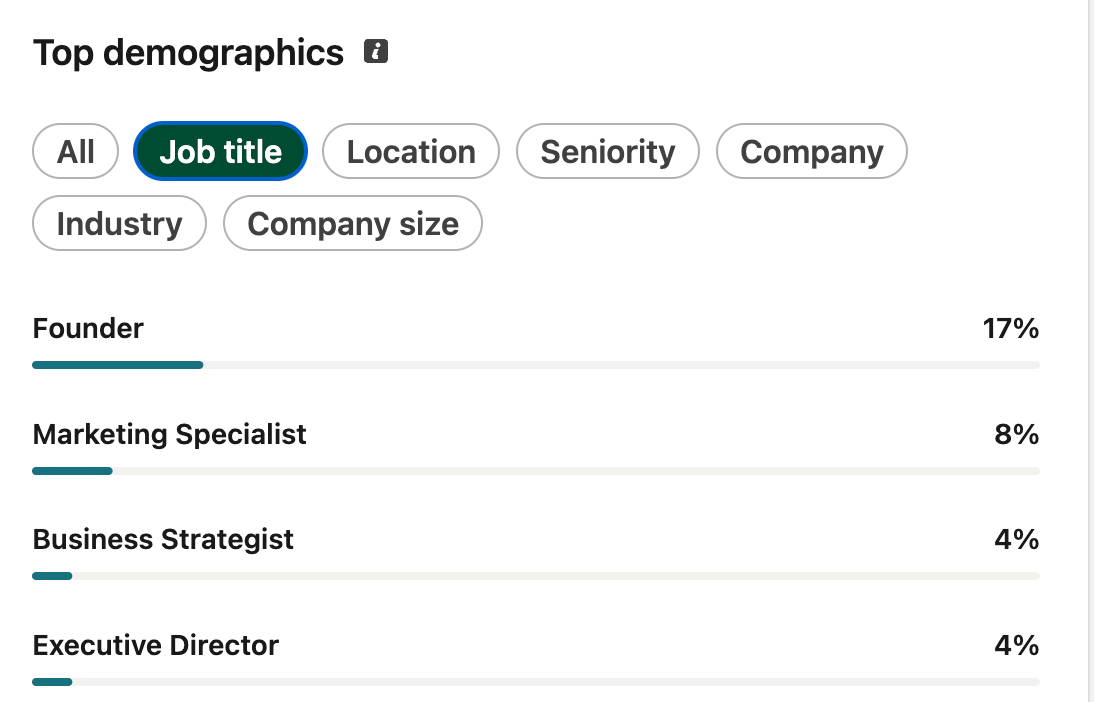
Task: Show demographics by Industry
Action: point(119,223)
